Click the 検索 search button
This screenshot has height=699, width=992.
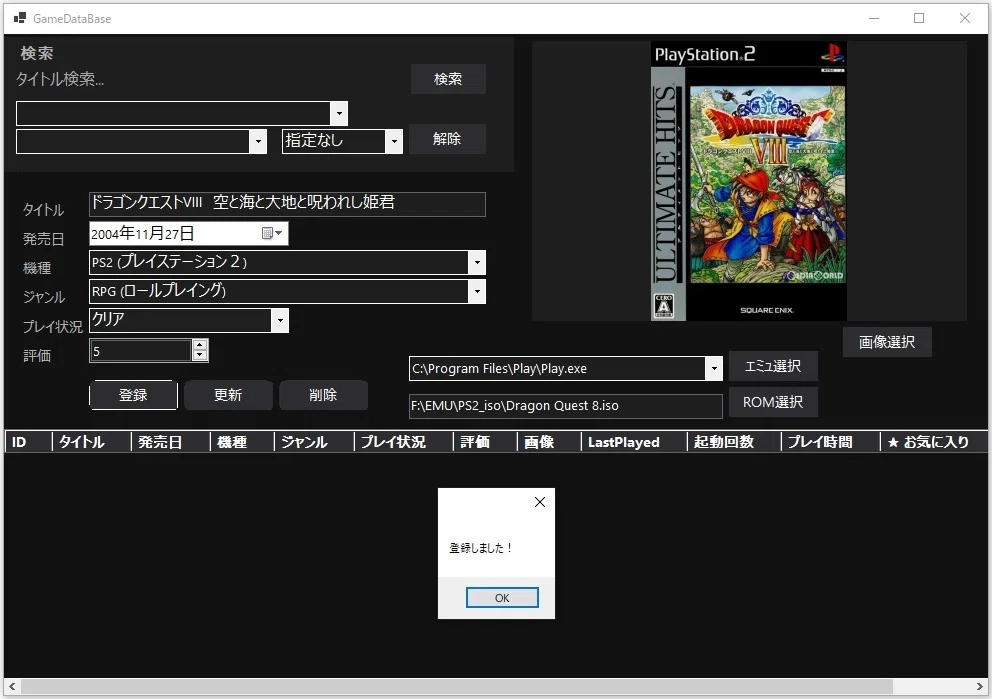point(448,79)
